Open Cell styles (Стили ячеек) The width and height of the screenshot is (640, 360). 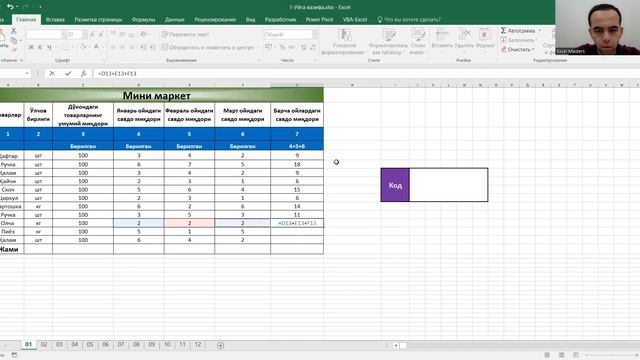pyautogui.click(x=418, y=42)
